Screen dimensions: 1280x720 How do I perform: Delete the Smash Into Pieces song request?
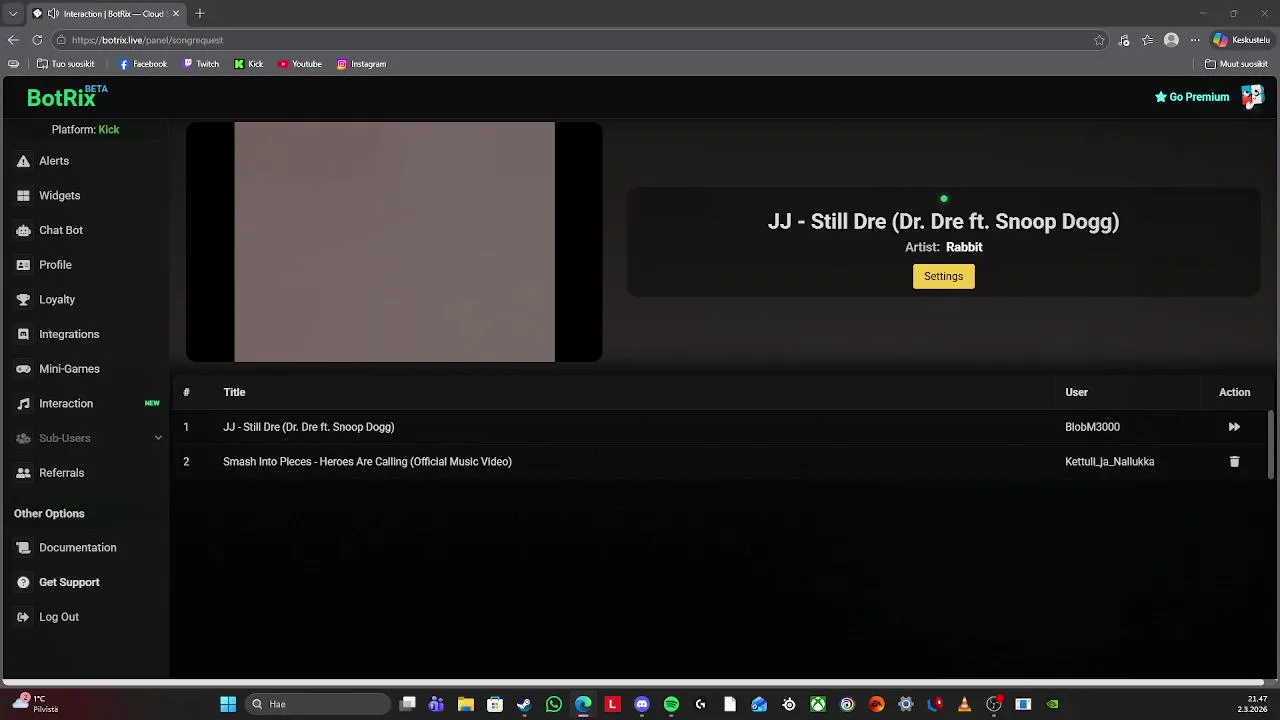1234,462
